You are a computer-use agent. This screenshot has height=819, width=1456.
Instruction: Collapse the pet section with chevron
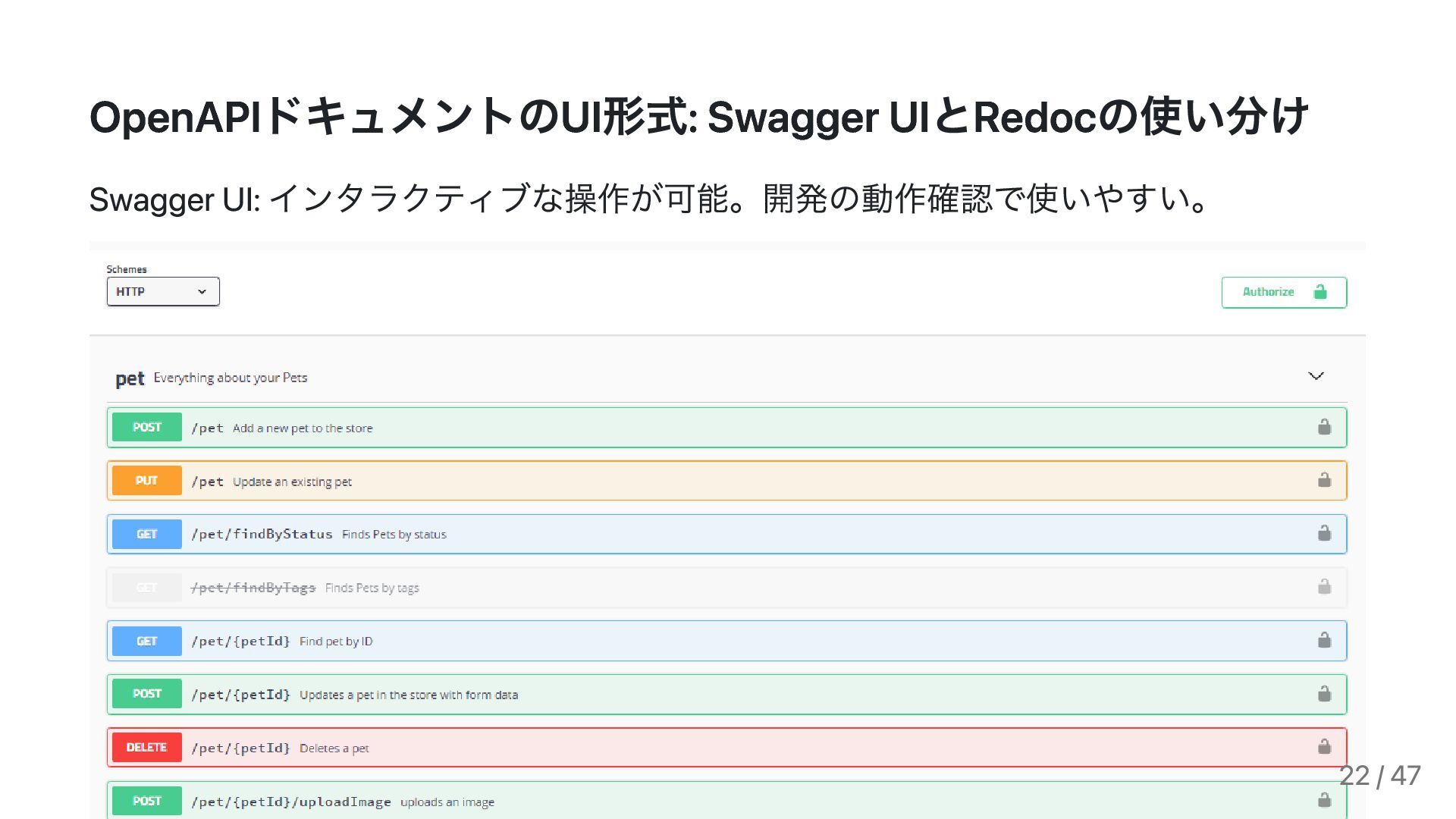point(1316,376)
